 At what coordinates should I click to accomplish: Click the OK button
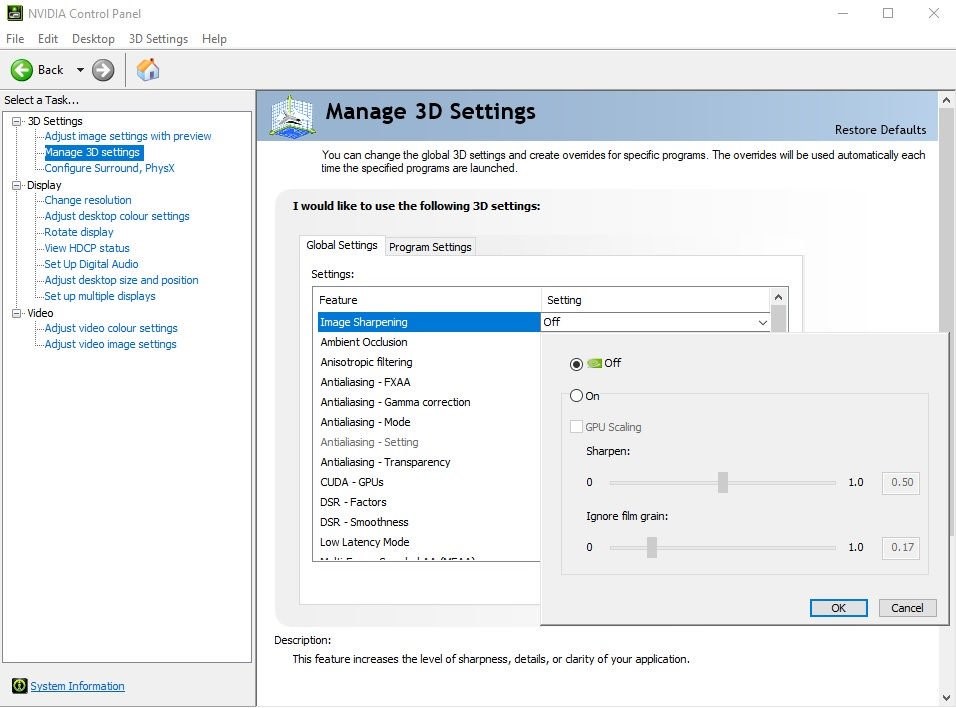(x=838, y=608)
